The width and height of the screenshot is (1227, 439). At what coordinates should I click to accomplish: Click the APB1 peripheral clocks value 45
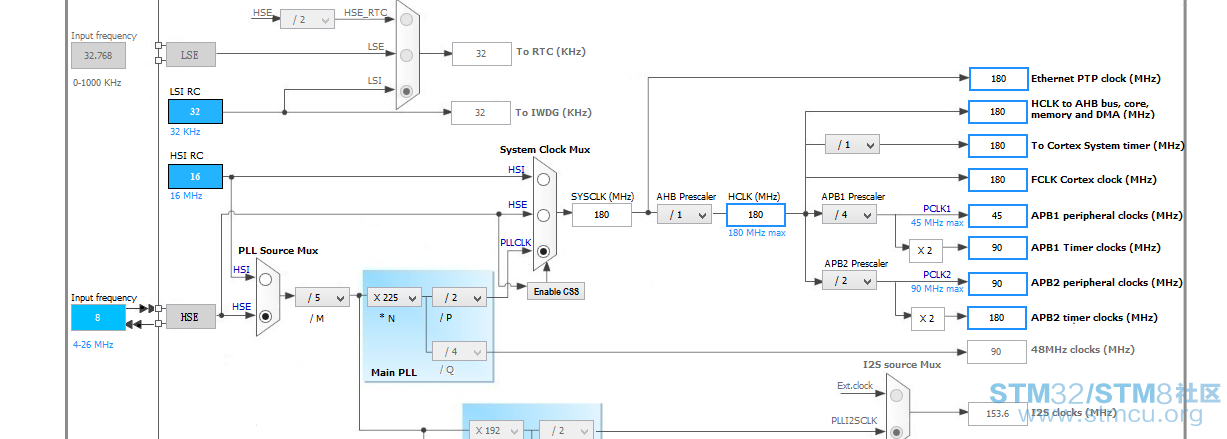998,215
